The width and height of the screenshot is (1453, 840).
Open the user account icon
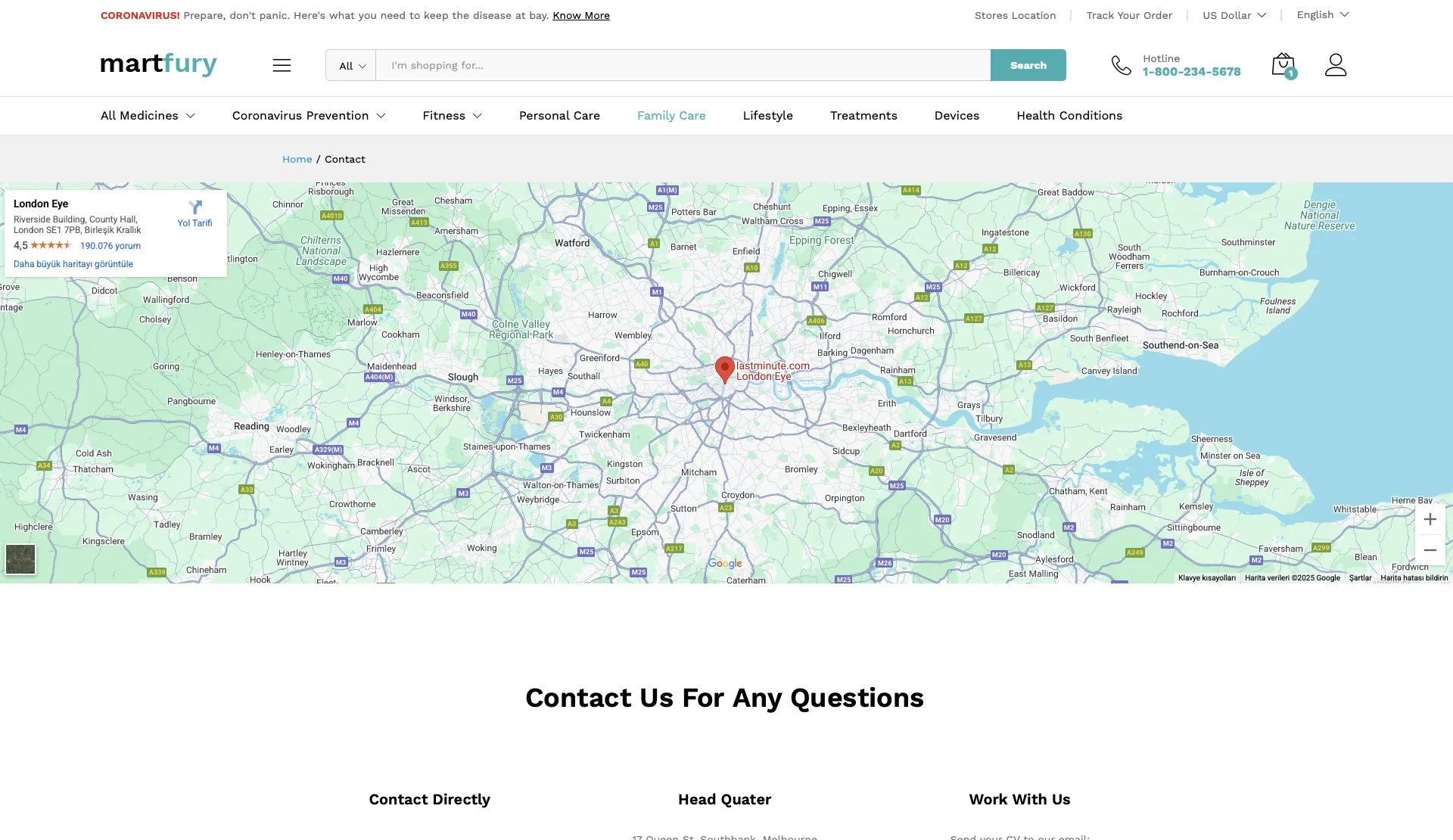1336,65
